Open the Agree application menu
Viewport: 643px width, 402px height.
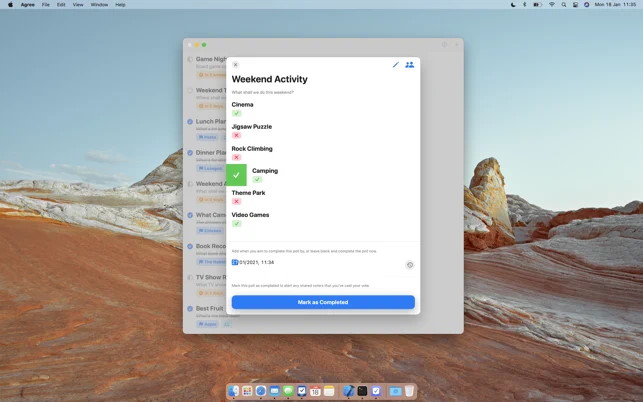(x=27, y=5)
